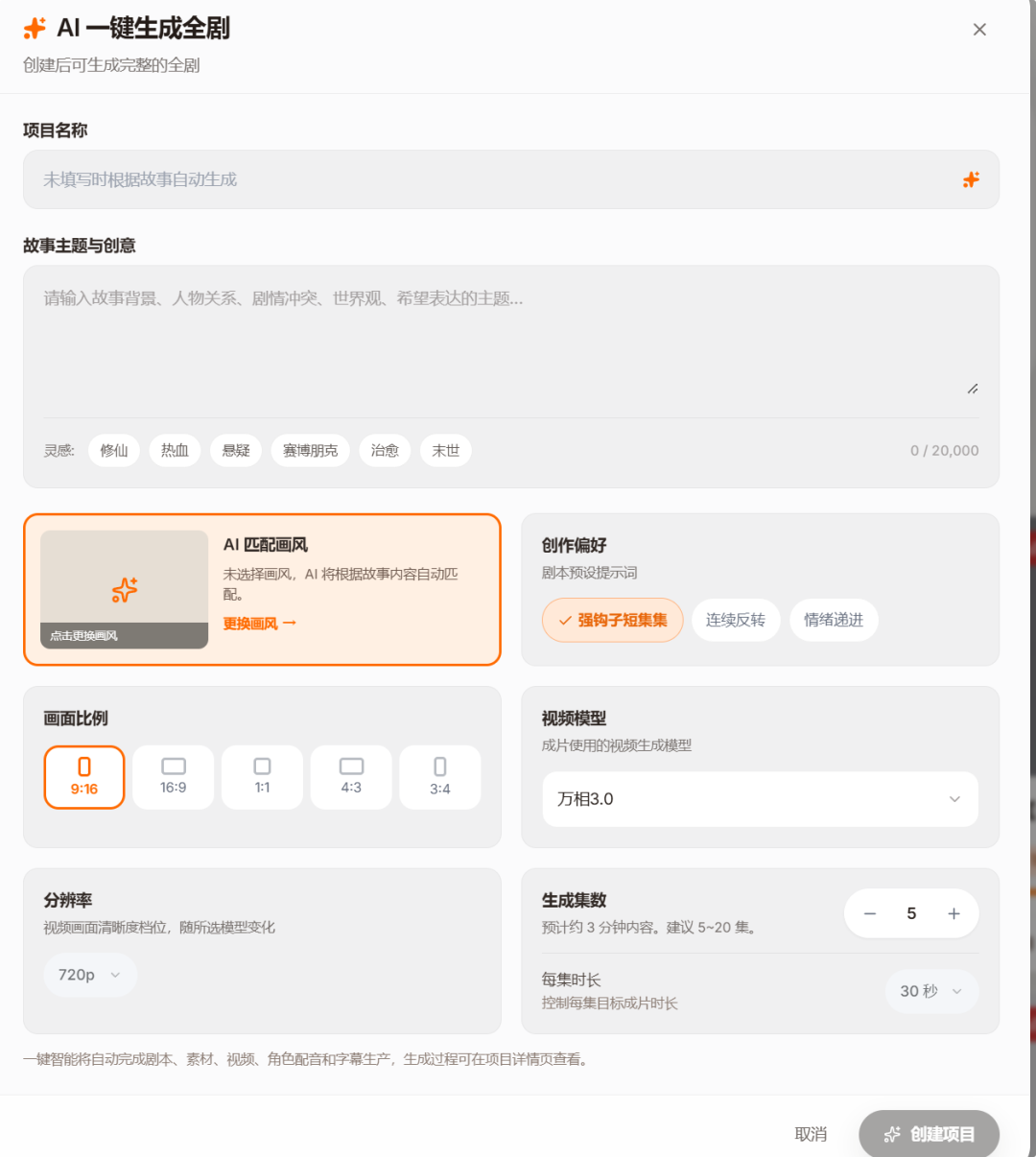Toggle the 强钩子短集集 preference
Image resolution: width=1036 pixels, height=1157 pixels.
tap(613, 620)
